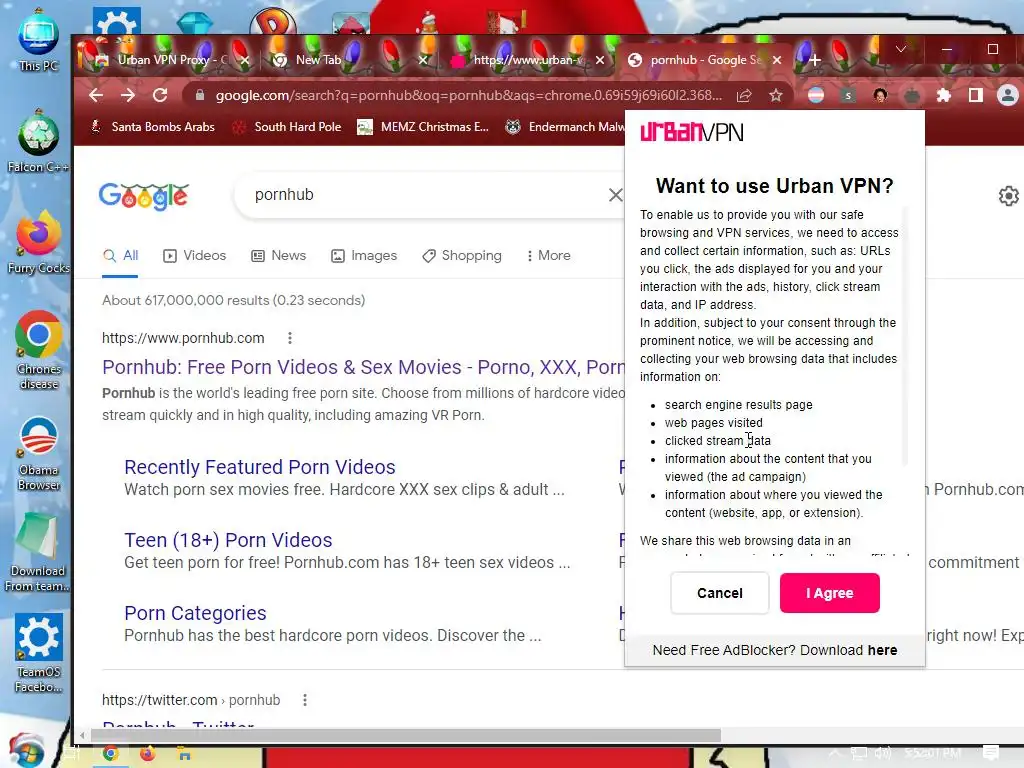Expand the More search filters menu
1024x768 pixels.
pyautogui.click(x=549, y=255)
